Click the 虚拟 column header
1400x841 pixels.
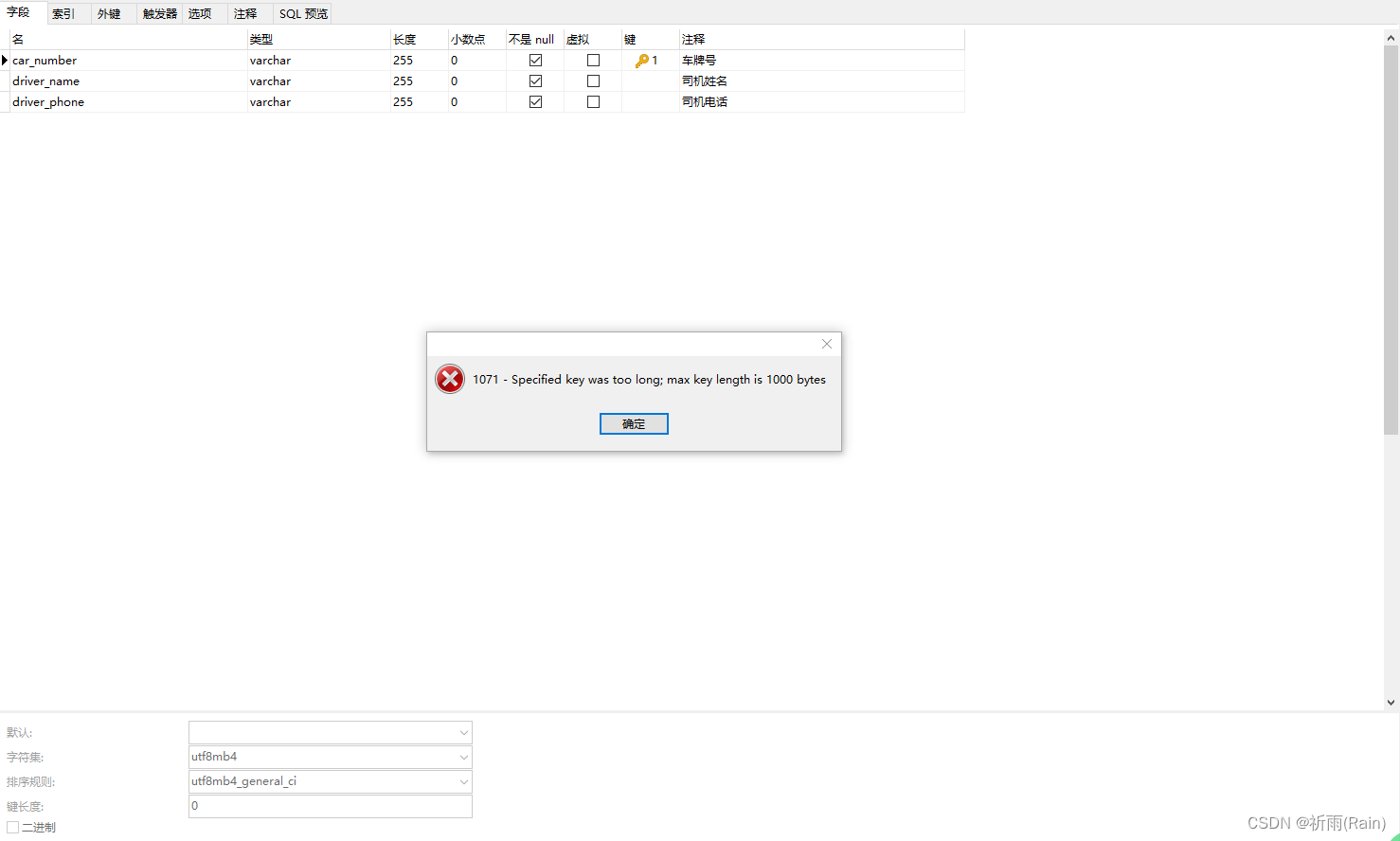pos(592,40)
